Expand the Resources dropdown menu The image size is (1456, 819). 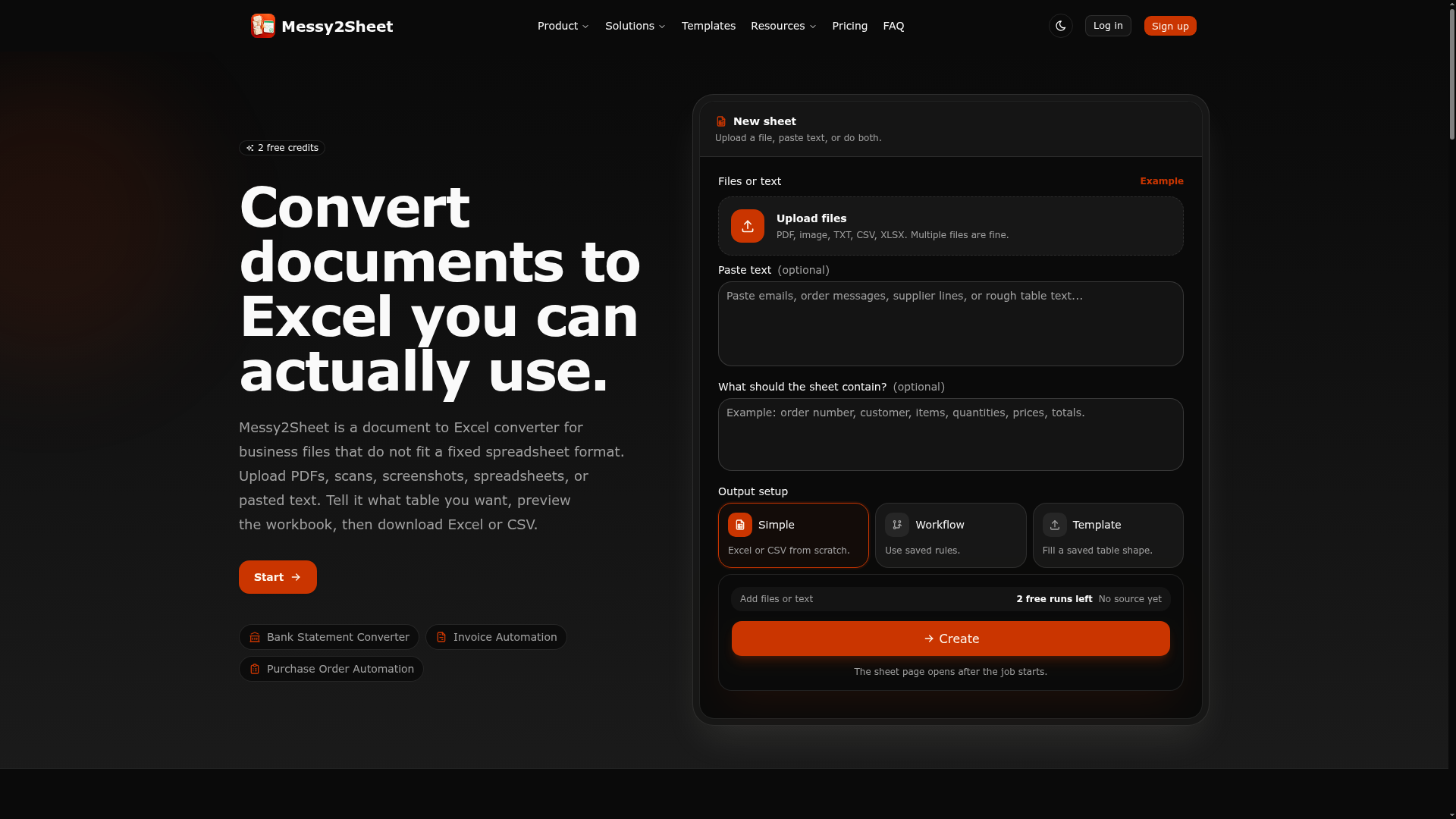783,26
